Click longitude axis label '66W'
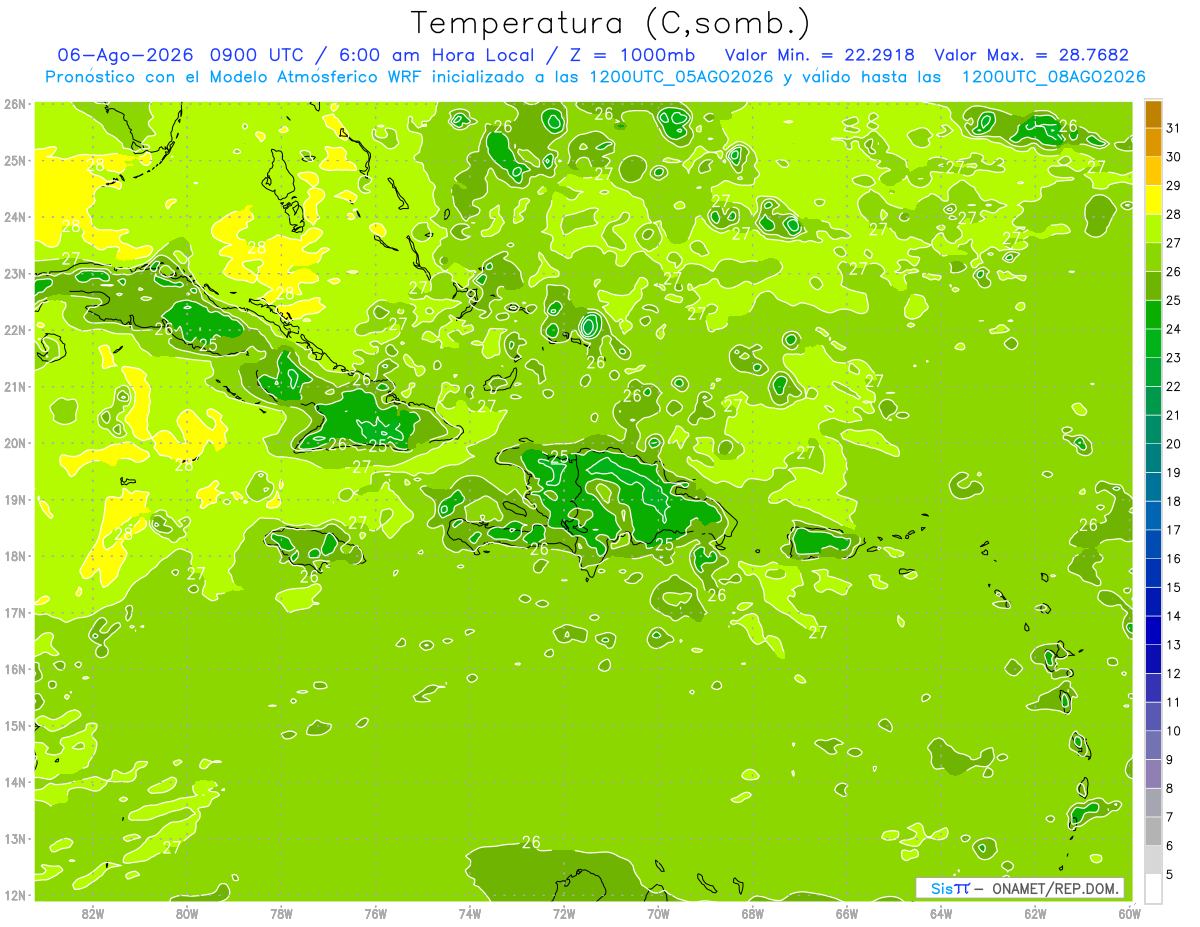Screen dimensions: 1200x927 (846, 913)
